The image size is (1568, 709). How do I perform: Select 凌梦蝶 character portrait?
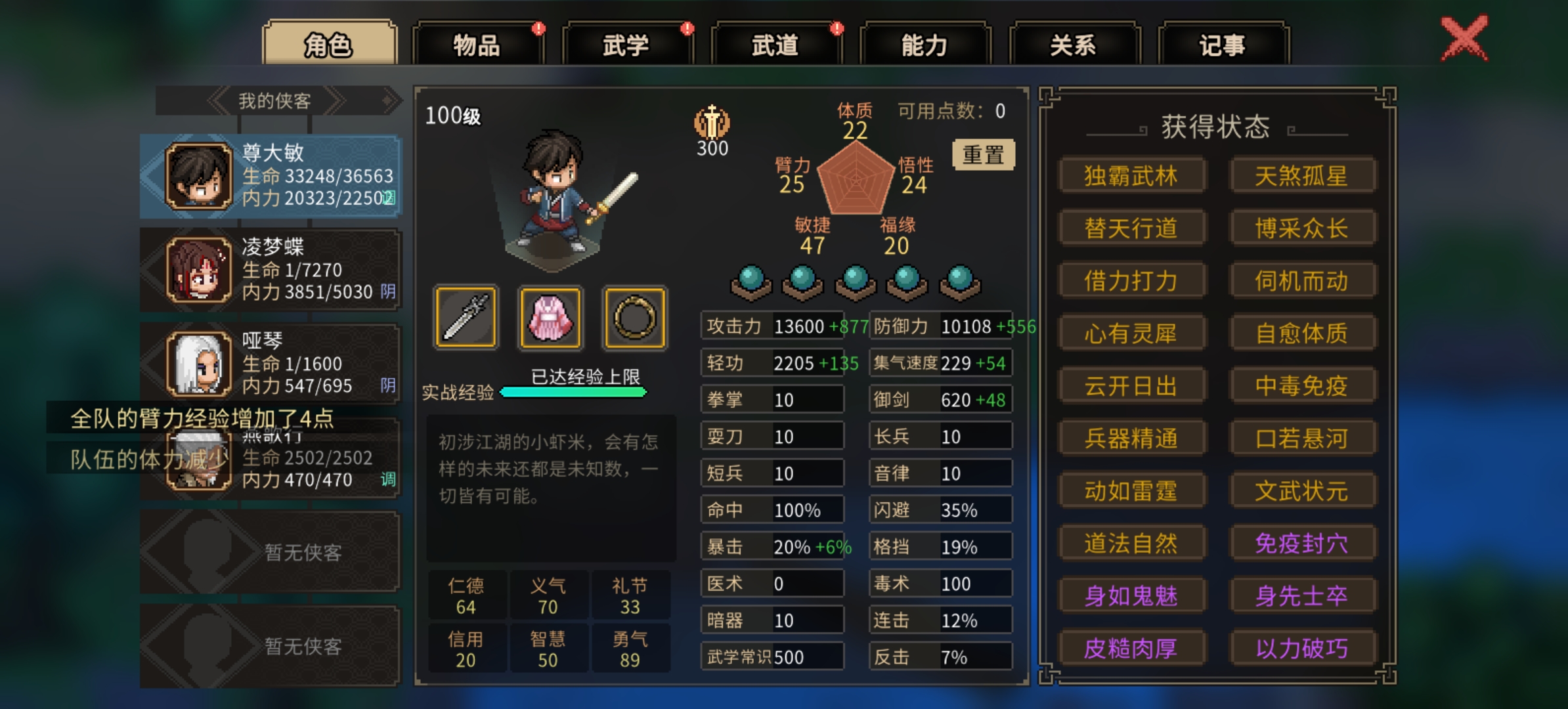click(198, 270)
